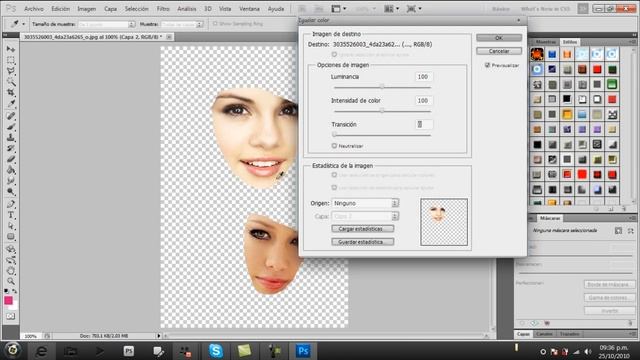Image resolution: width=640 pixels, height=360 pixels.
Task: Open the Imagen menu
Action: (x=87, y=9)
